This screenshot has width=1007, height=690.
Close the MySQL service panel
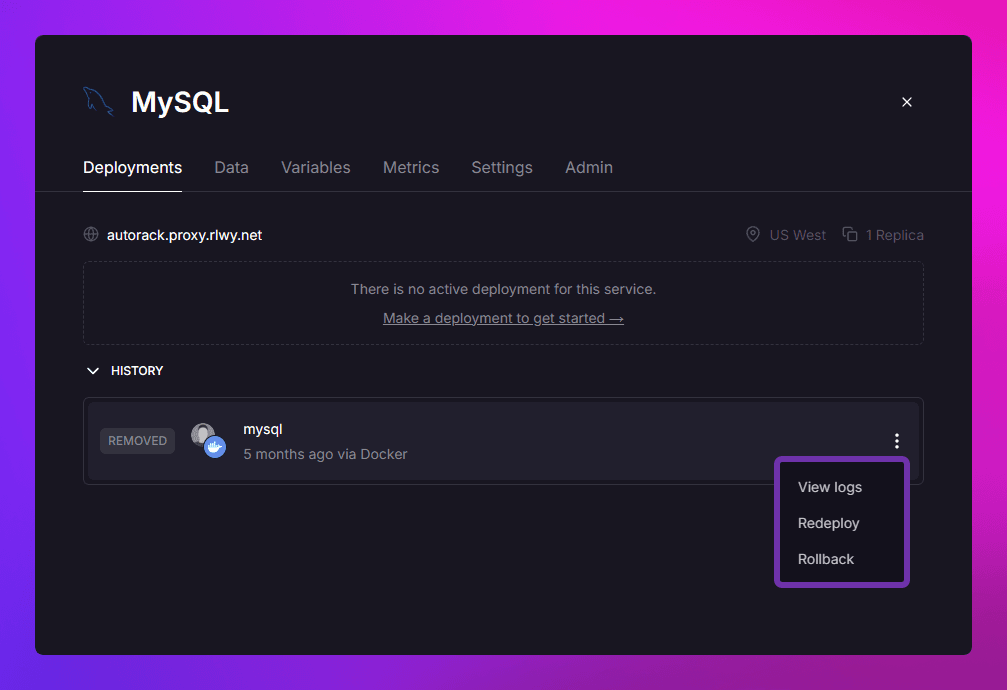907,102
